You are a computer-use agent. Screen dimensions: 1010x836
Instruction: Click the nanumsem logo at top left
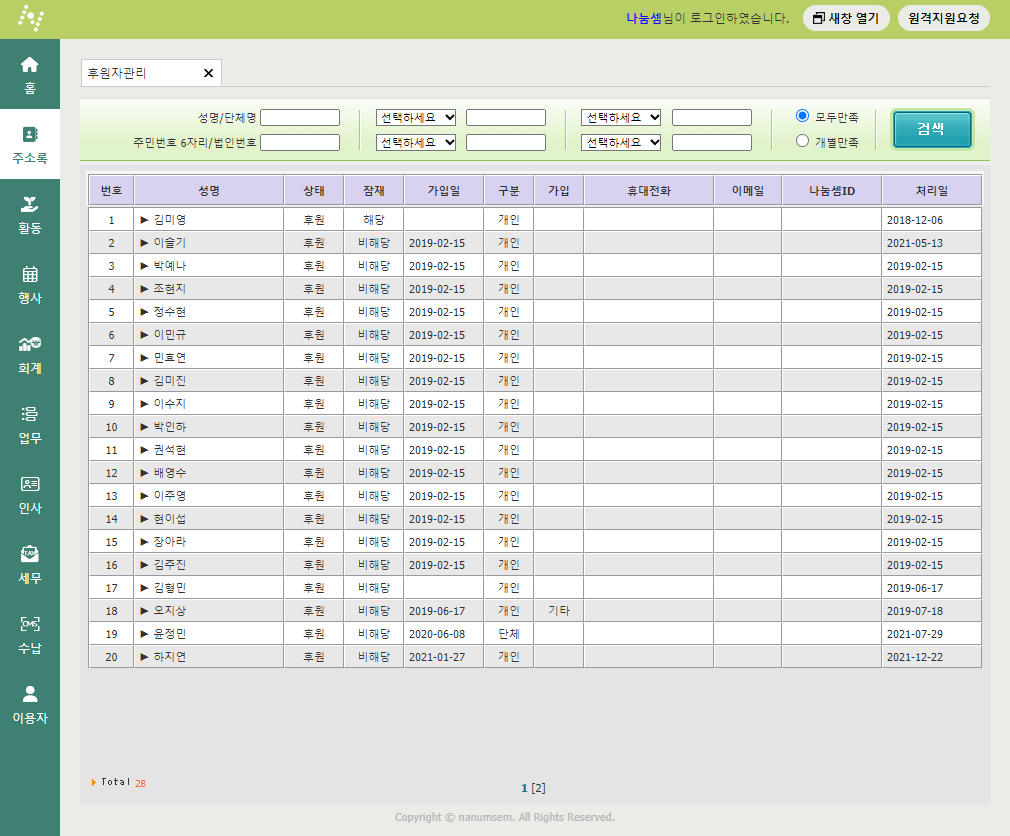(30, 18)
